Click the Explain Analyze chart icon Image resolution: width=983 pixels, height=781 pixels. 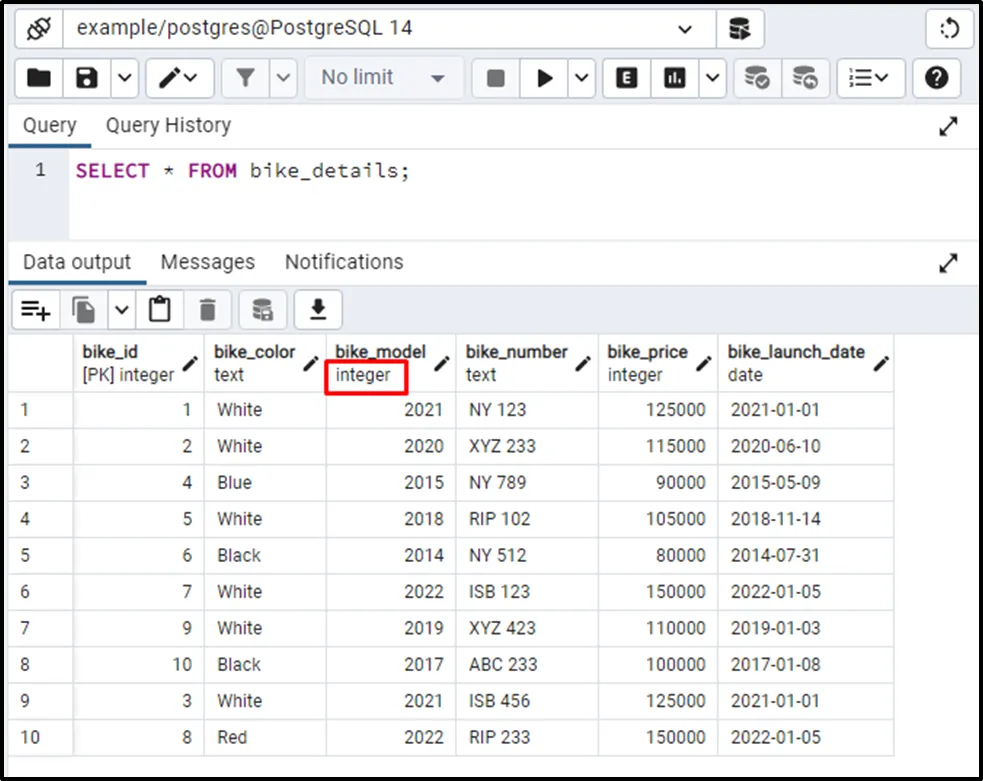click(676, 78)
